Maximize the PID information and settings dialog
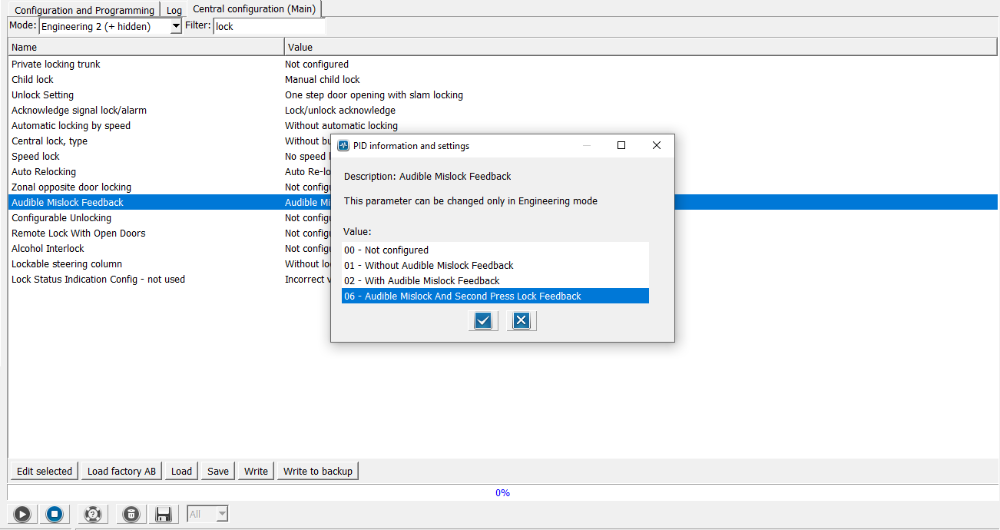The height and width of the screenshot is (530, 1000). pyautogui.click(x=621, y=145)
